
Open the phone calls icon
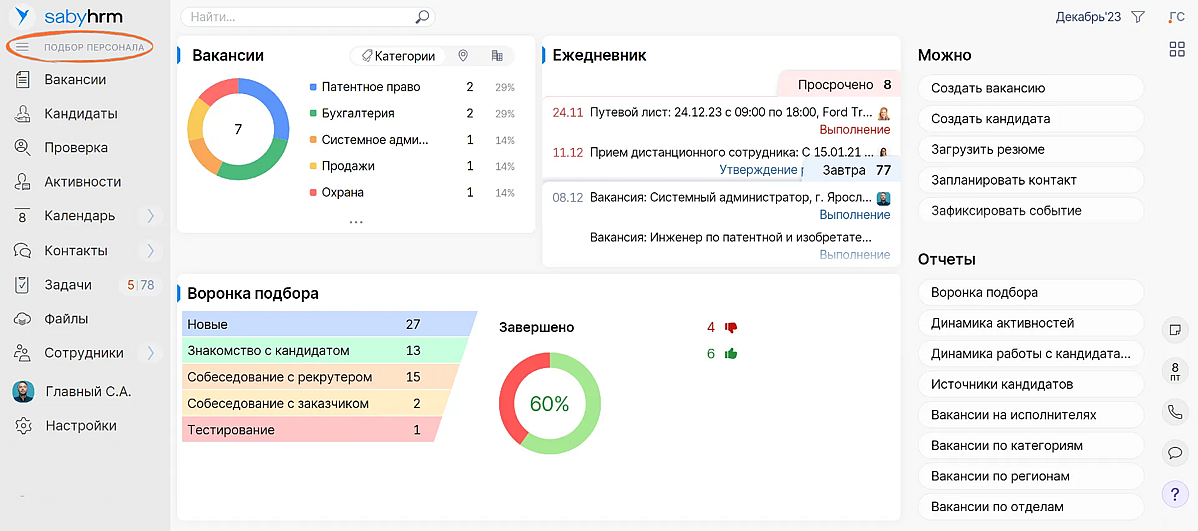[1175, 411]
